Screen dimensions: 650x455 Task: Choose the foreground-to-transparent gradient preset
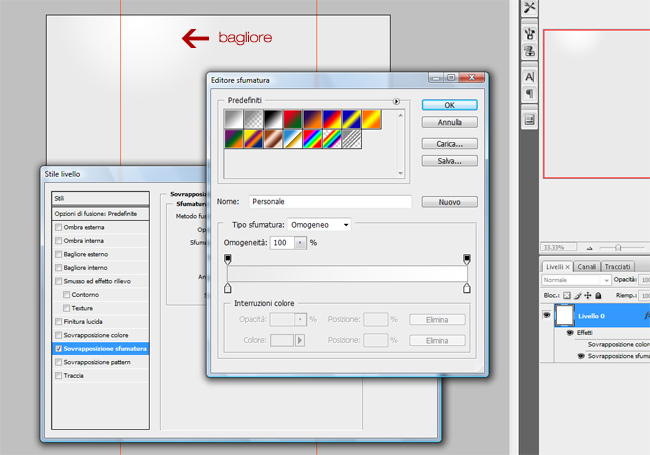point(253,119)
